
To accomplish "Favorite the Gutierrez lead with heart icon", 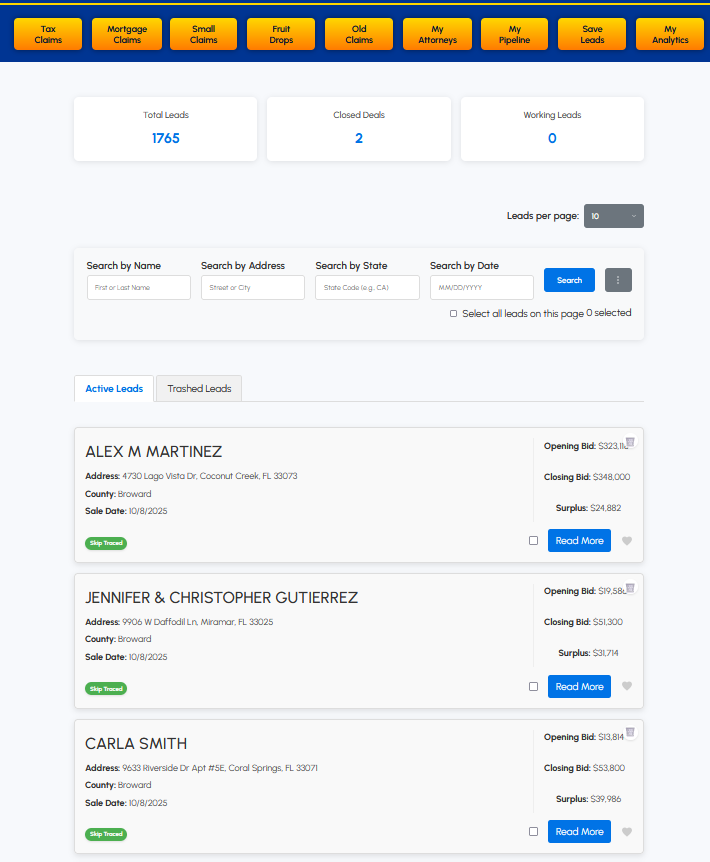I will [x=627, y=687].
